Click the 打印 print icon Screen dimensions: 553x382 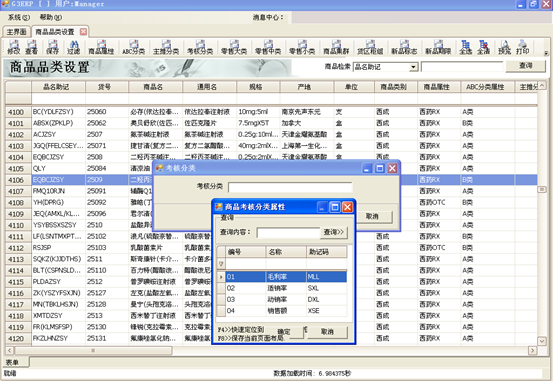522,47
